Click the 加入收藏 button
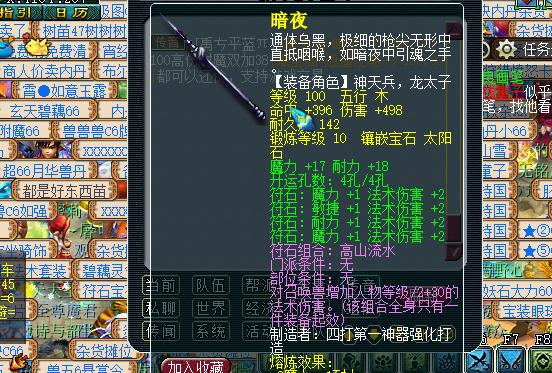Viewport: 552px width, 373px height. tap(196, 366)
